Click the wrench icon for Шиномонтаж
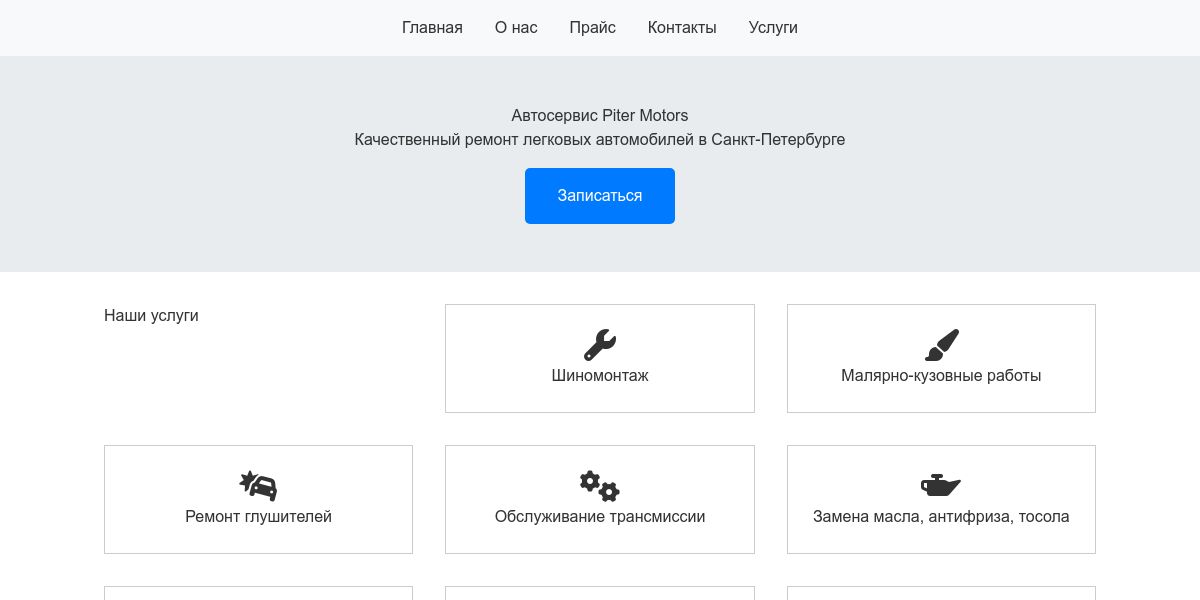 click(600, 345)
